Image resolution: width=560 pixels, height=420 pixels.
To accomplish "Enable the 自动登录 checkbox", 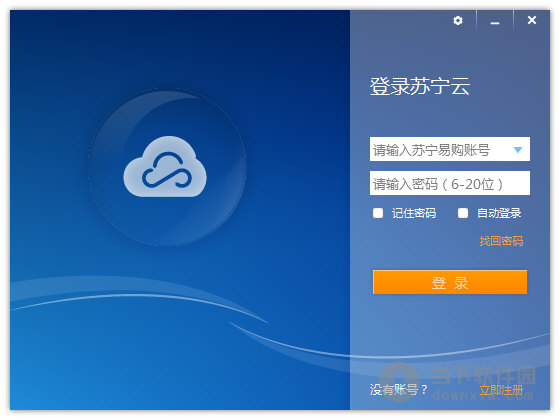I will [x=463, y=213].
